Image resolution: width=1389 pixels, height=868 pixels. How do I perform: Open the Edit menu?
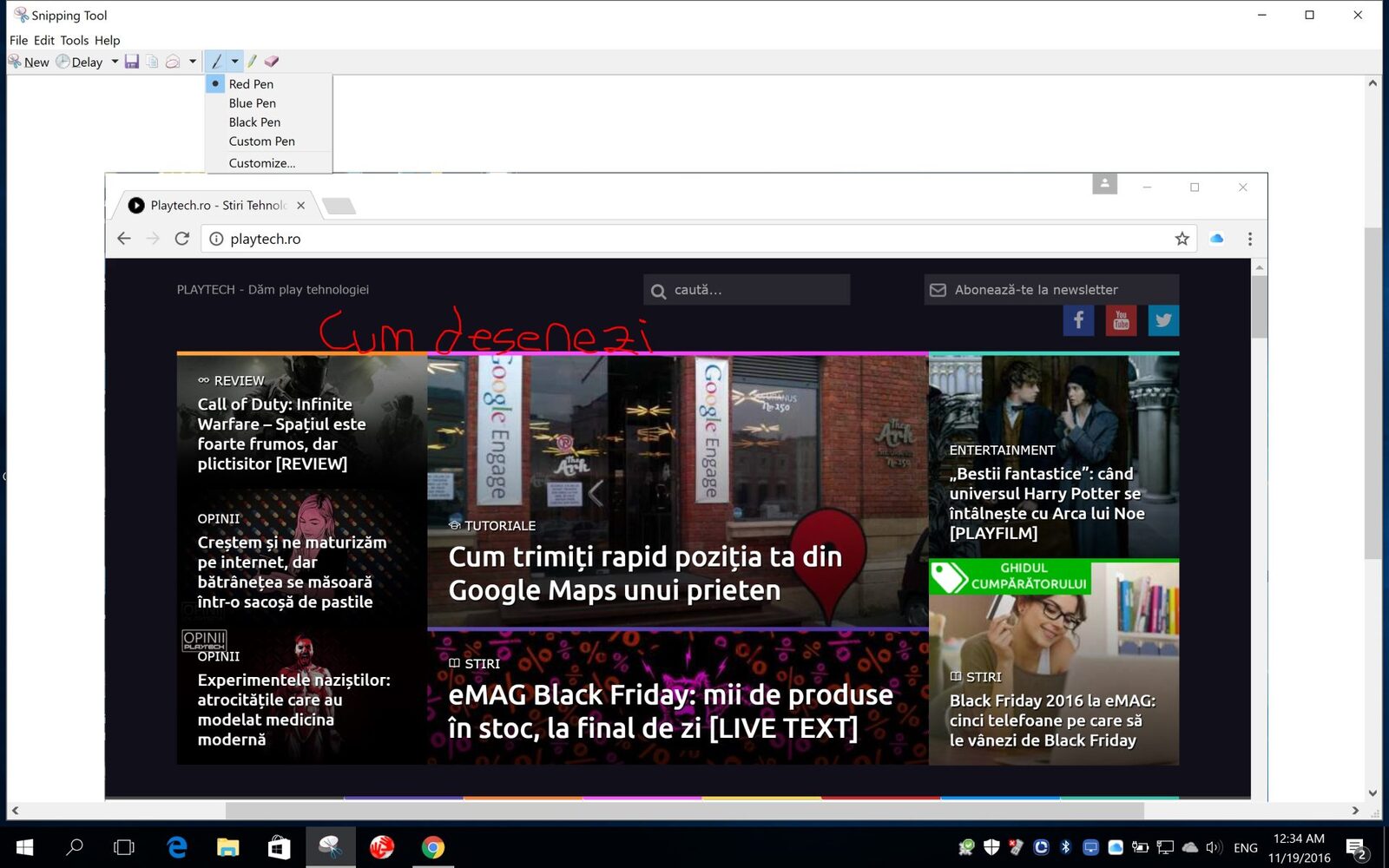[44, 40]
